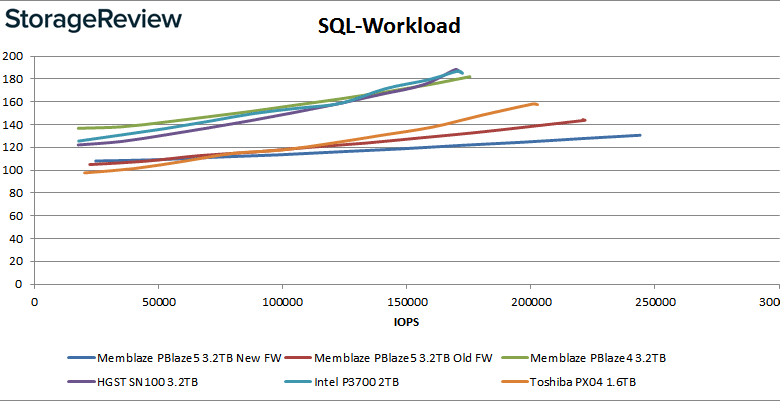Click red legend line for PBlaze5 Old FW
The image size is (780, 401).
click(299, 358)
